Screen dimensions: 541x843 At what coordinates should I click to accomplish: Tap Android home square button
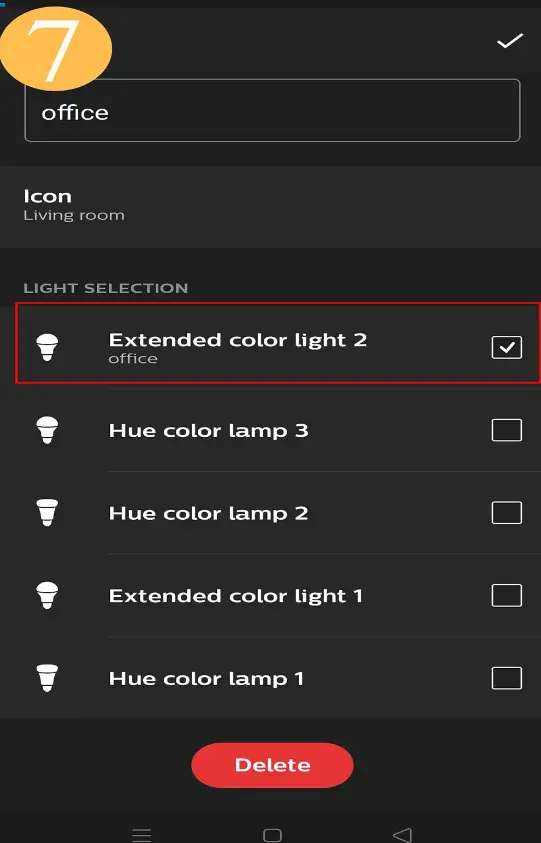[272, 835]
